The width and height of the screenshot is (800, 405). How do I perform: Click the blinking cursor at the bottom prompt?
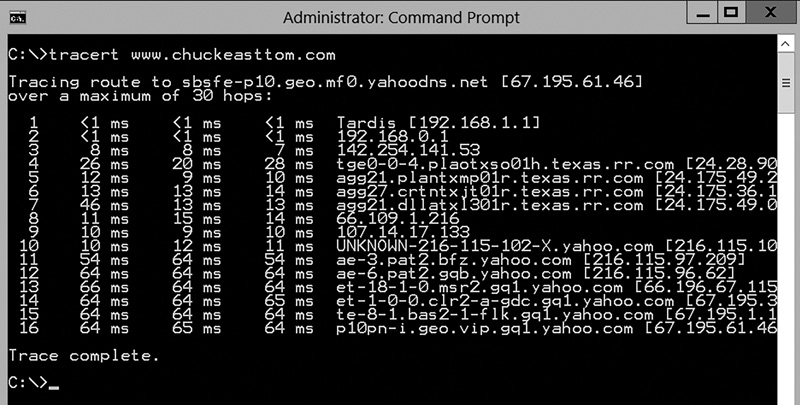[x=53, y=385]
